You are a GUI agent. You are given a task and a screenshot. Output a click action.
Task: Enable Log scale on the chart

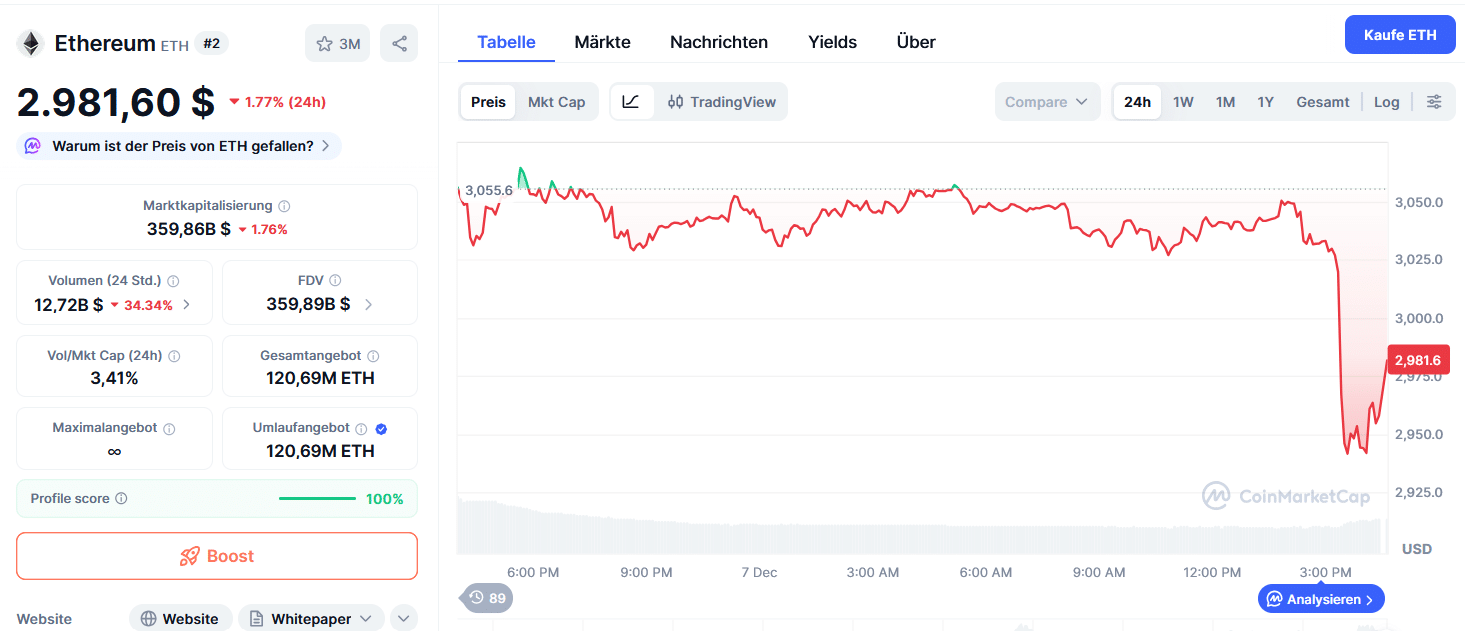pyautogui.click(x=1386, y=101)
